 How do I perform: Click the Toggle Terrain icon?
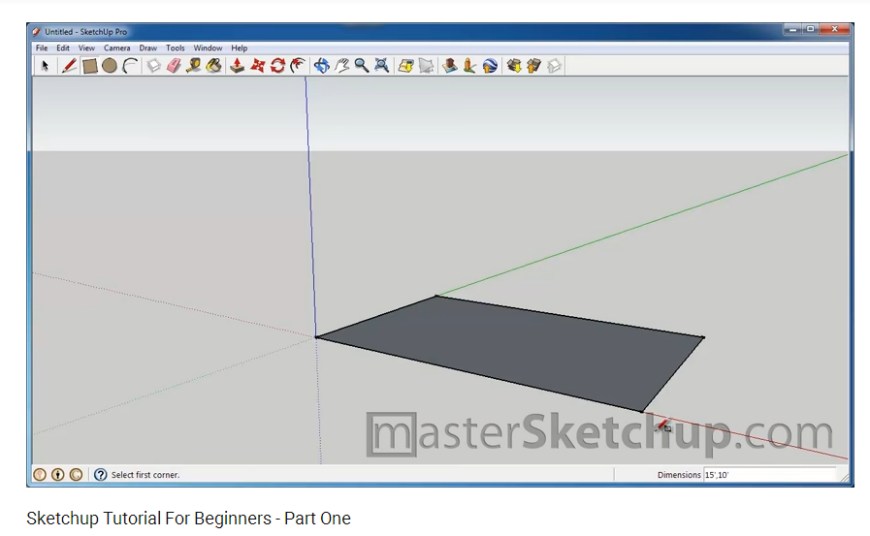tap(426, 66)
